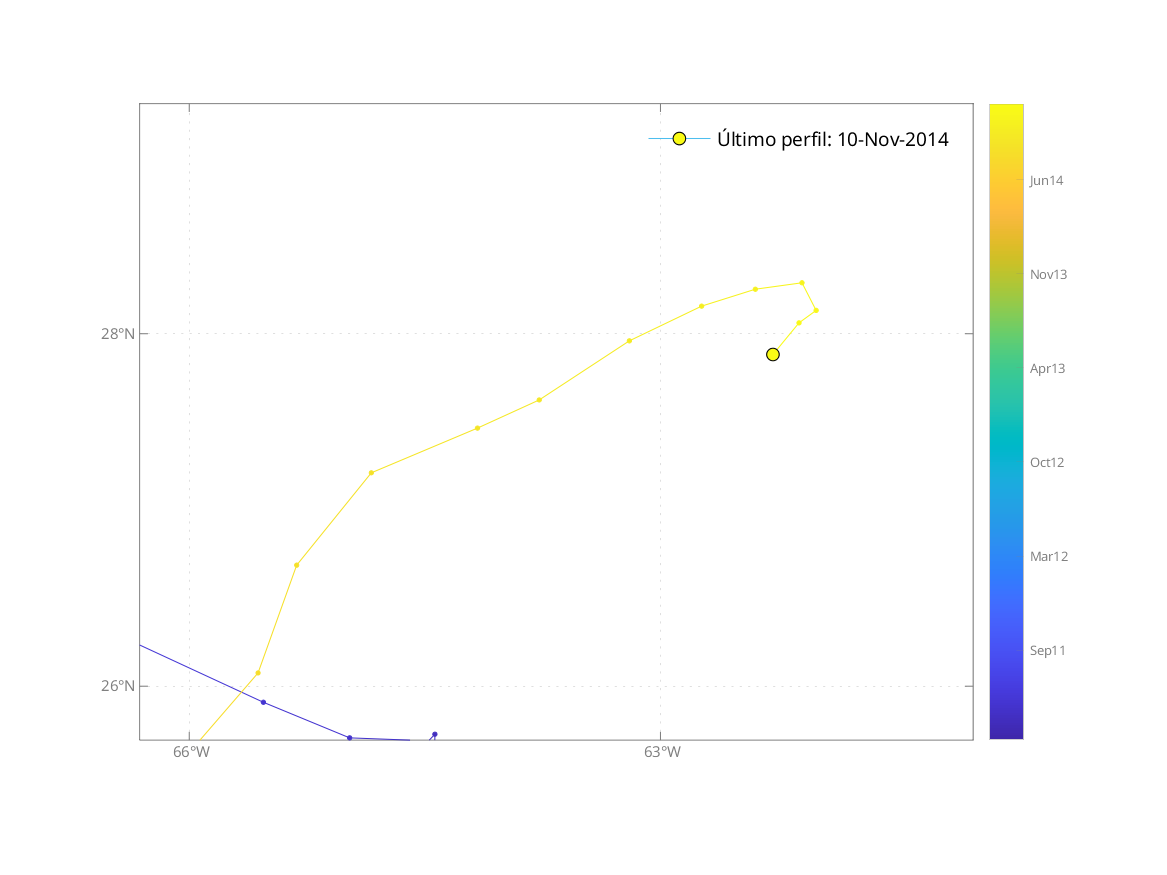Click the blue track point just below 26°N gridline
The image size is (1167, 875).
tap(263, 702)
